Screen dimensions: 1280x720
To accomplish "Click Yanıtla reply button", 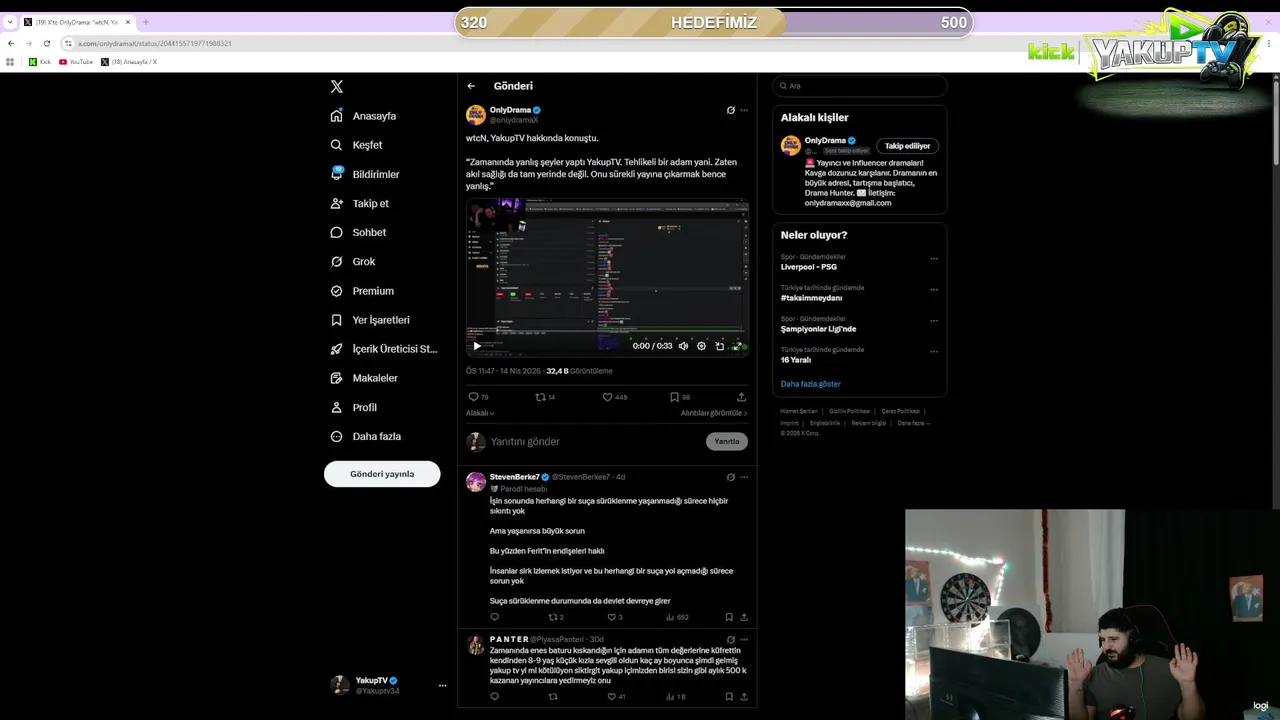I will pyautogui.click(x=727, y=441).
